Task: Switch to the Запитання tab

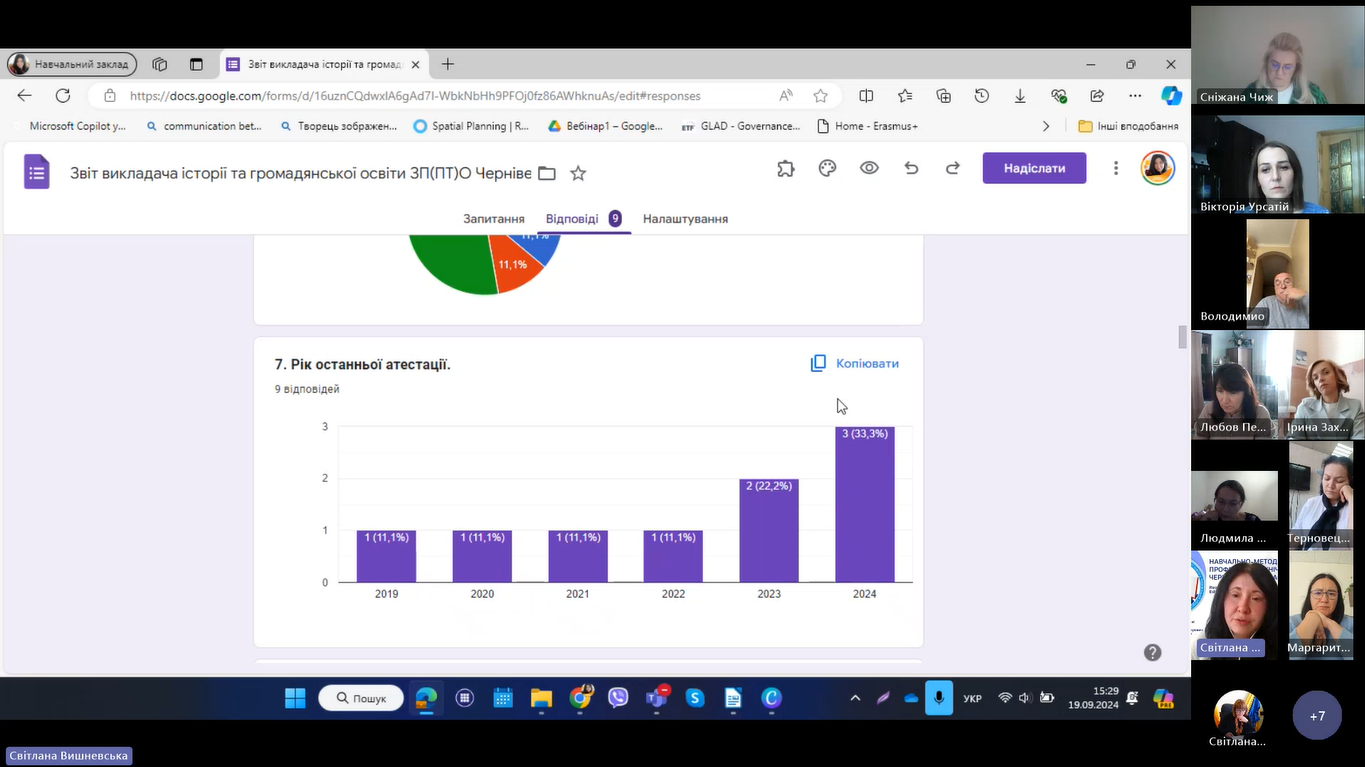Action: tap(493, 219)
